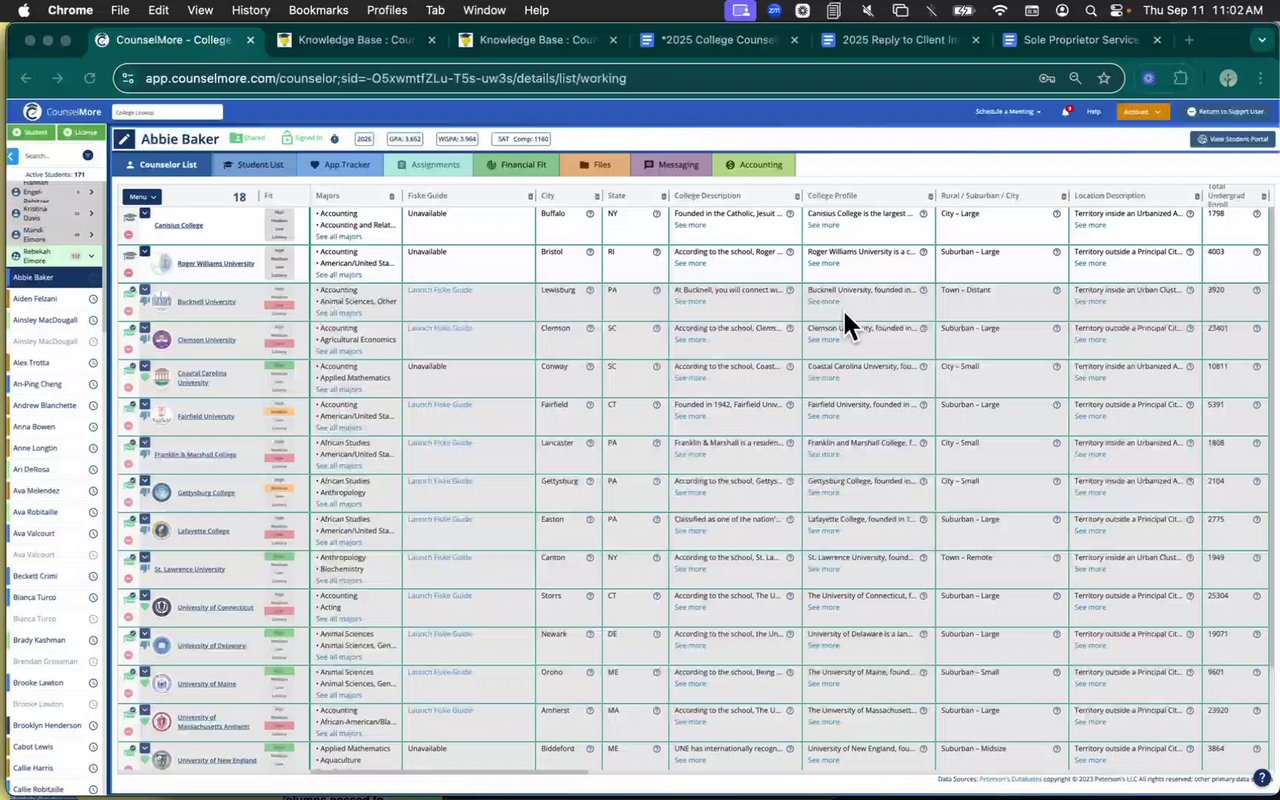Open the Account dropdown
This screenshot has width=1280, height=800.
[1143, 112]
